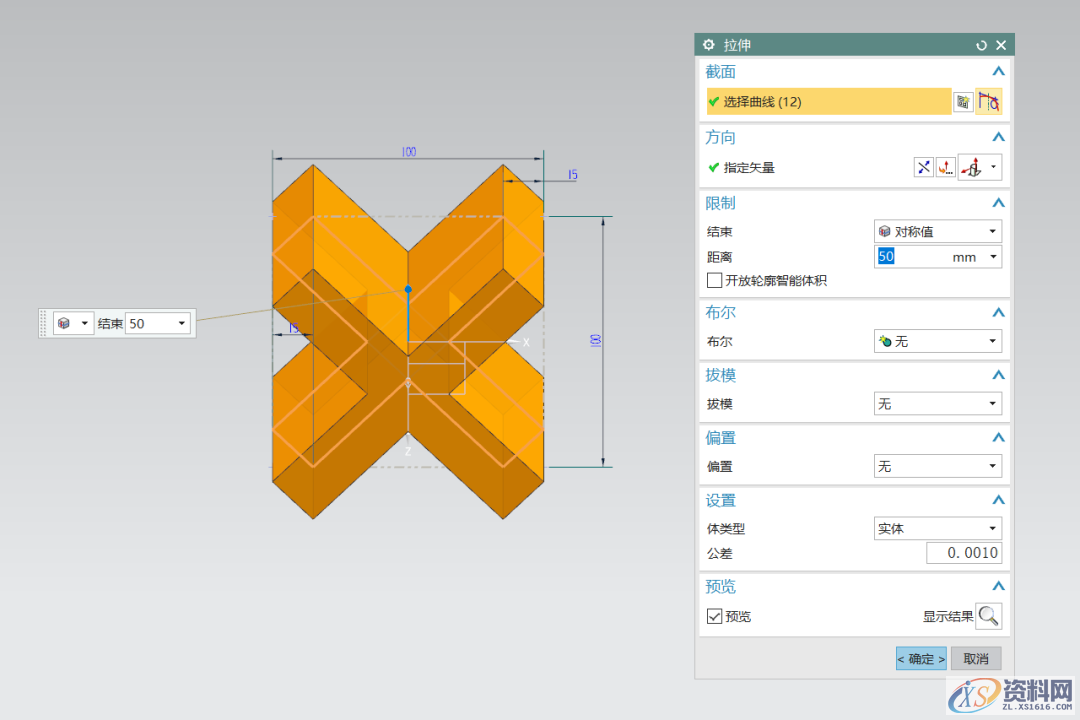Screen dimensions: 1080x720
Task: Uncheck the 预览 checkbox
Action: (x=715, y=616)
